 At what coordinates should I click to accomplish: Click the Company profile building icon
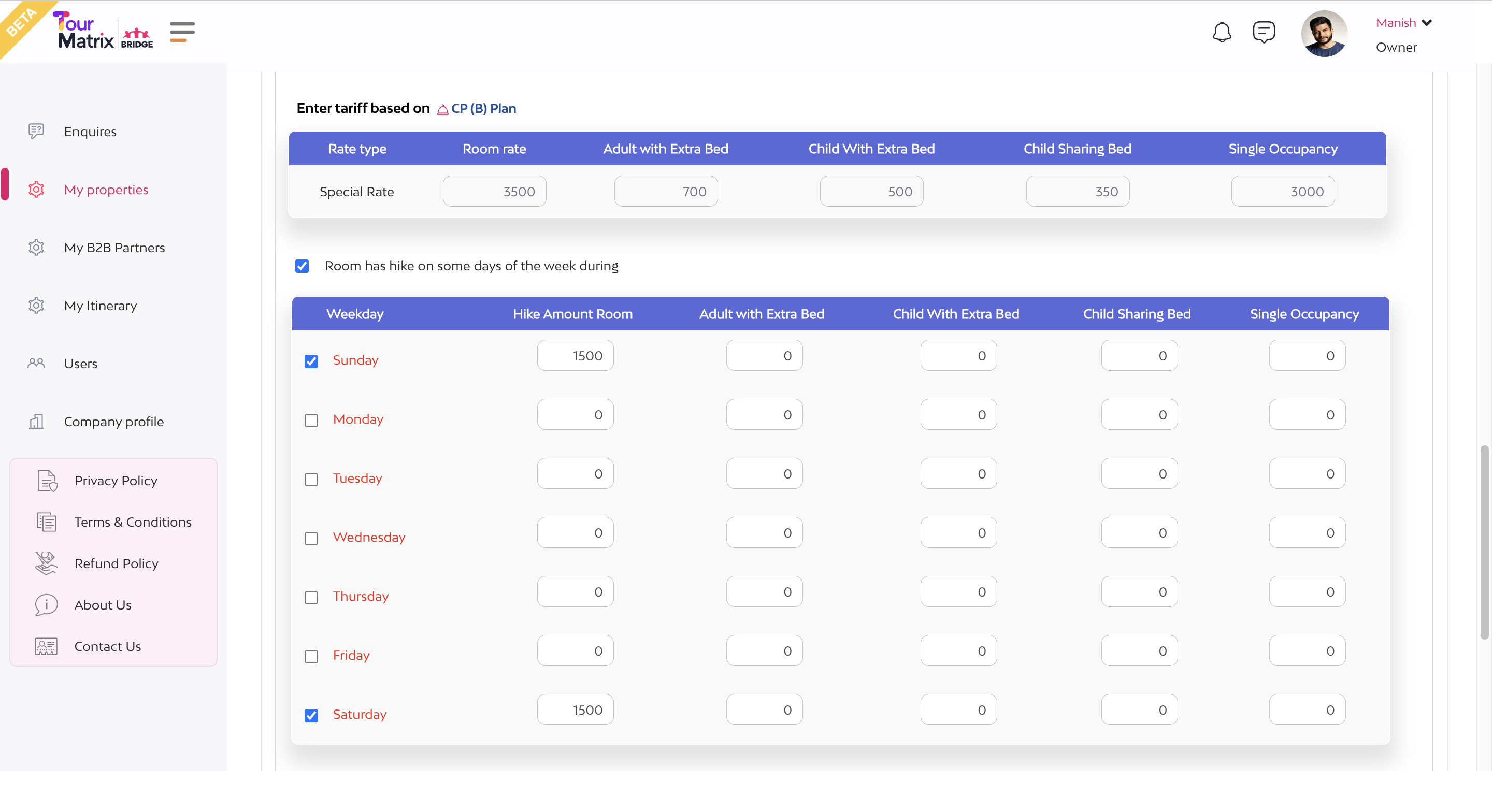36,422
